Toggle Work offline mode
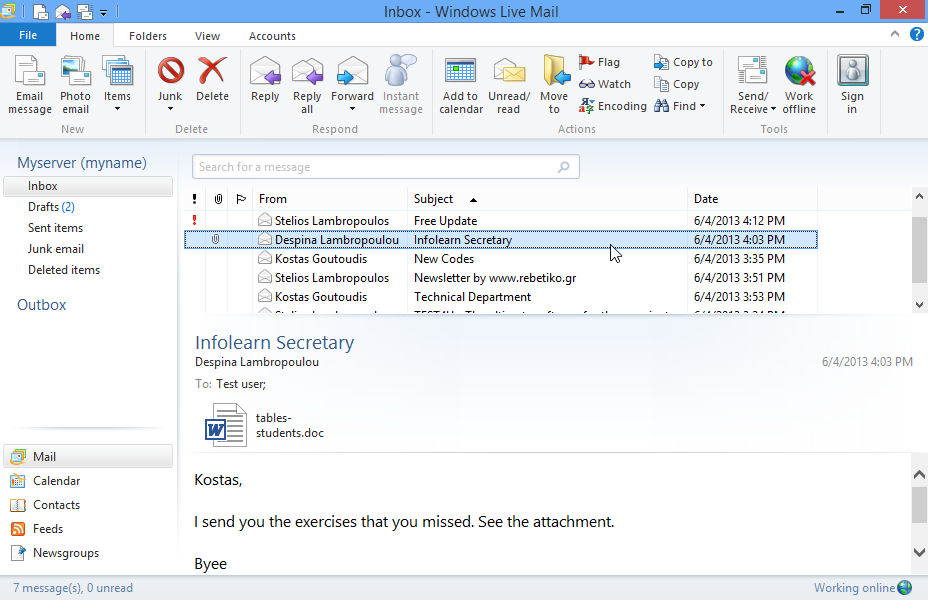 (799, 85)
